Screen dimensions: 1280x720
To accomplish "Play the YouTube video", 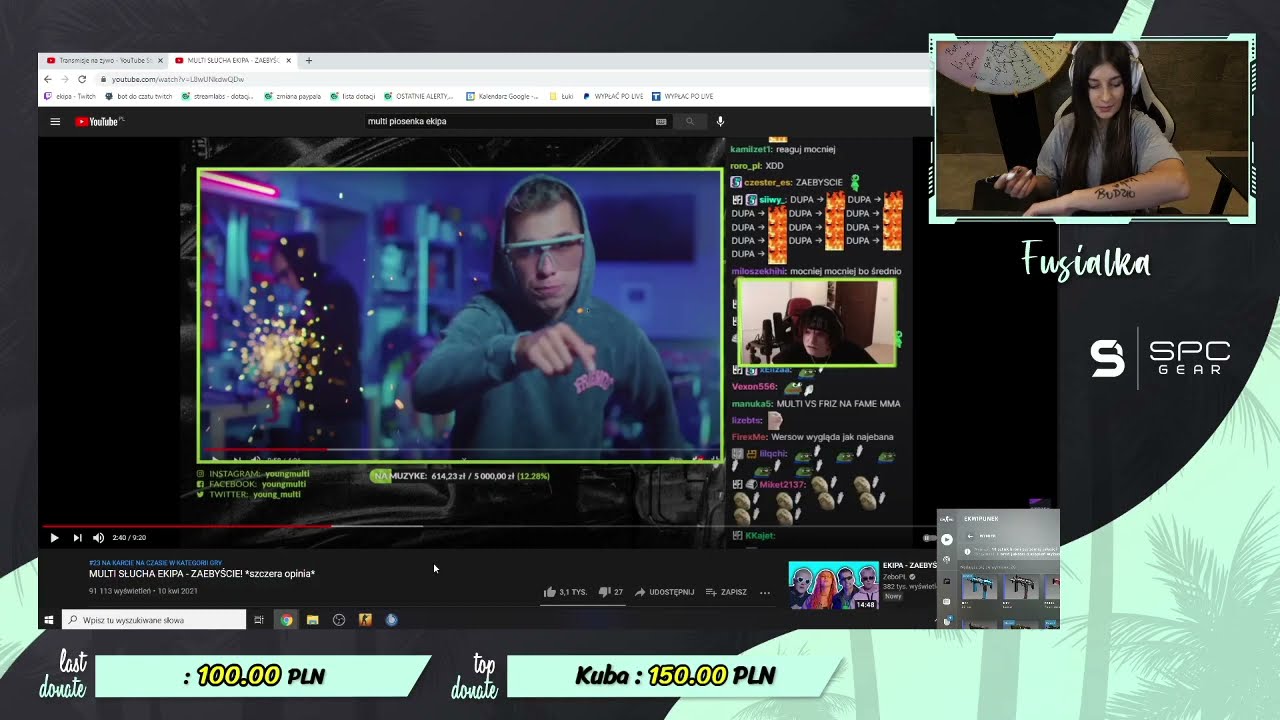I will (x=54, y=538).
